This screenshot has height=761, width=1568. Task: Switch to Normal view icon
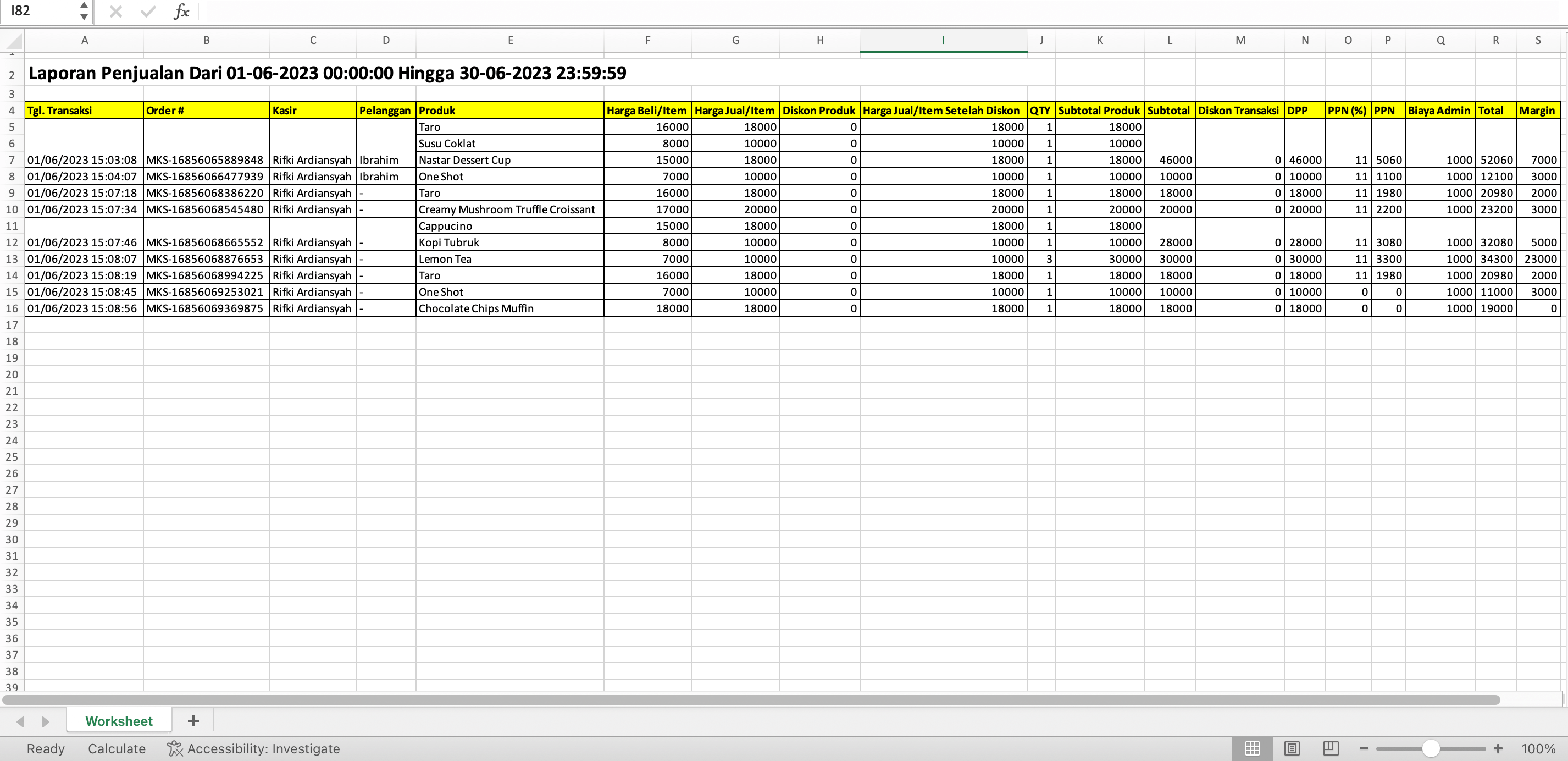pyautogui.click(x=1252, y=748)
